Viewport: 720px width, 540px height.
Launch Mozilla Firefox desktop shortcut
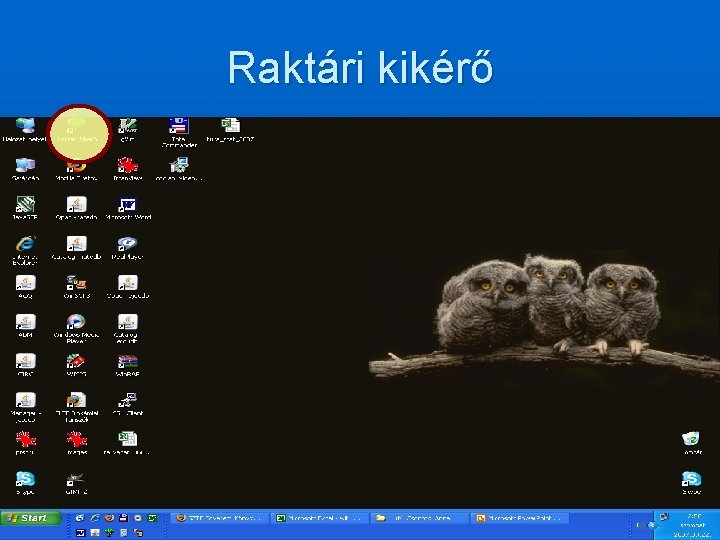[76, 167]
